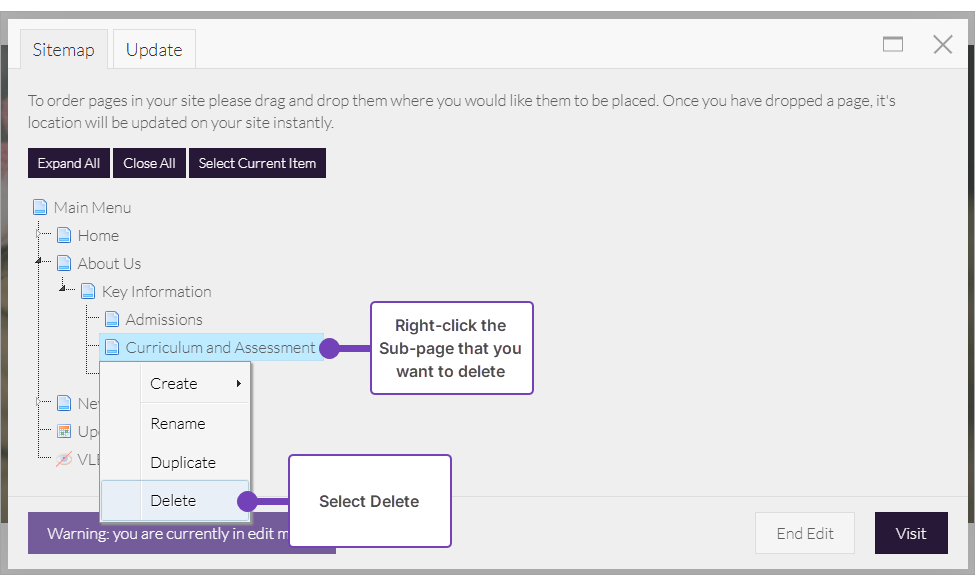This screenshot has width=975, height=575.
Task: Click the Home page icon
Action: pyautogui.click(x=64, y=236)
